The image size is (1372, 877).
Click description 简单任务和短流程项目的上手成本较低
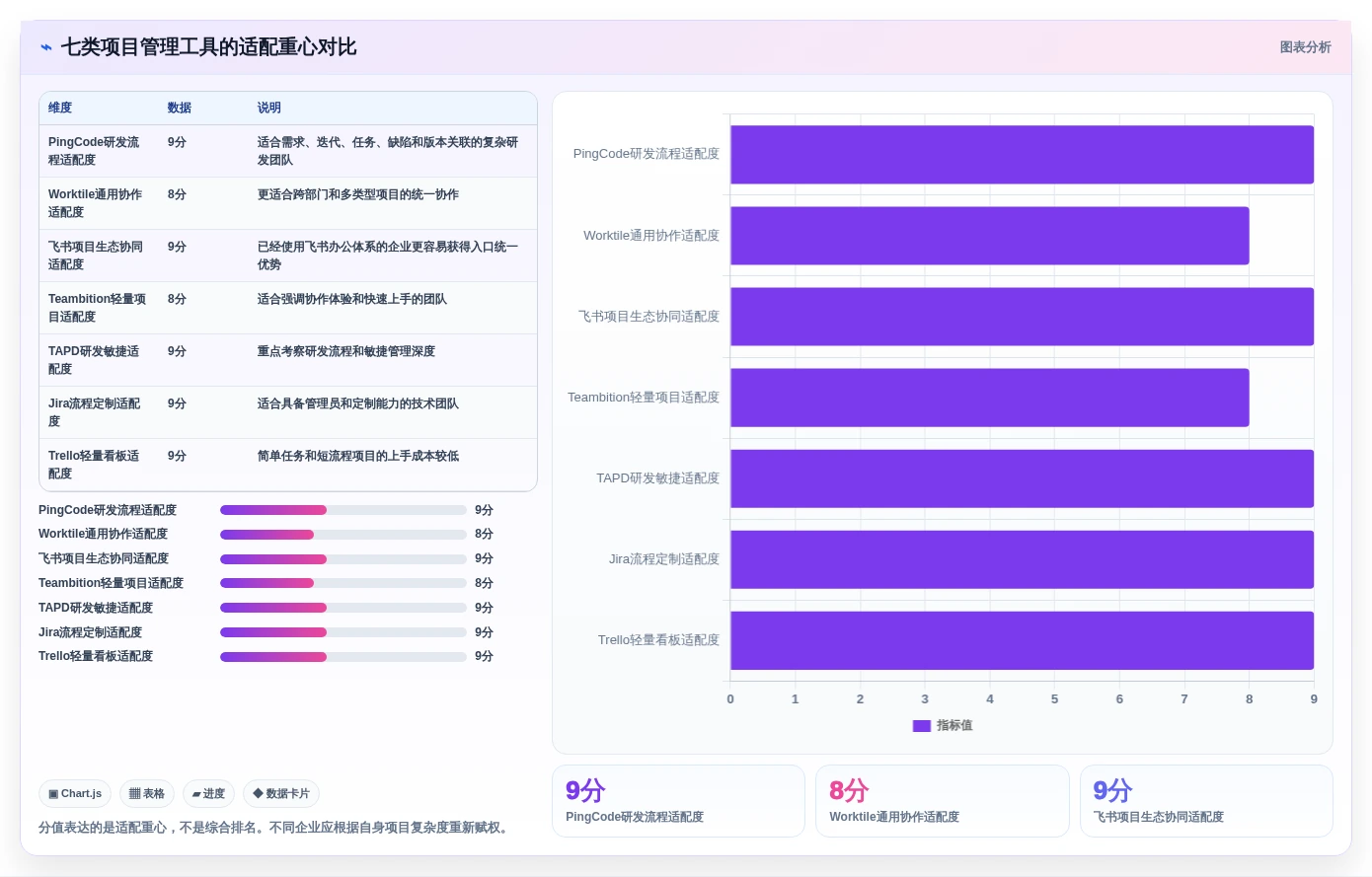[358, 456]
